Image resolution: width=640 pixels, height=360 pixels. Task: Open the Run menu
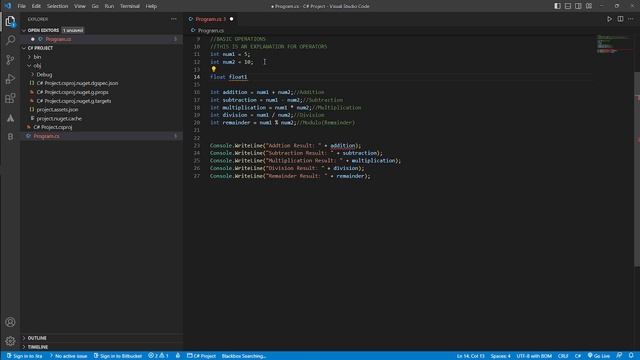tap(109, 6)
